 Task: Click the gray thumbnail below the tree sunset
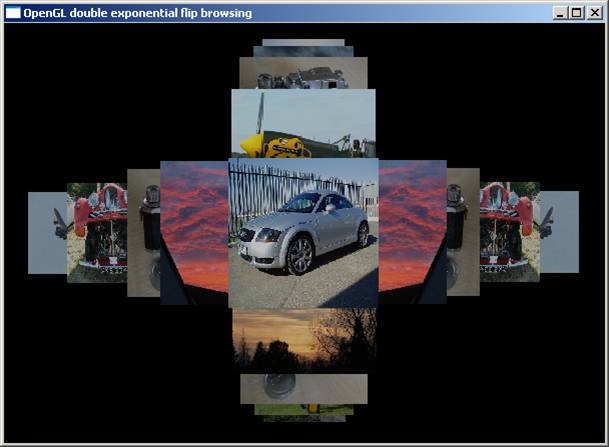click(x=303, y=387)
